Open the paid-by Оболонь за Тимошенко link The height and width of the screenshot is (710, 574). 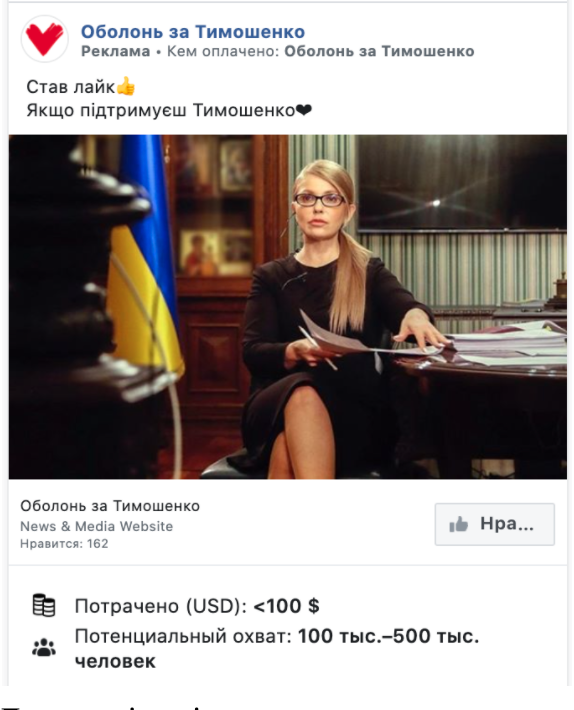pyautogui.click(x=379, y=52)
